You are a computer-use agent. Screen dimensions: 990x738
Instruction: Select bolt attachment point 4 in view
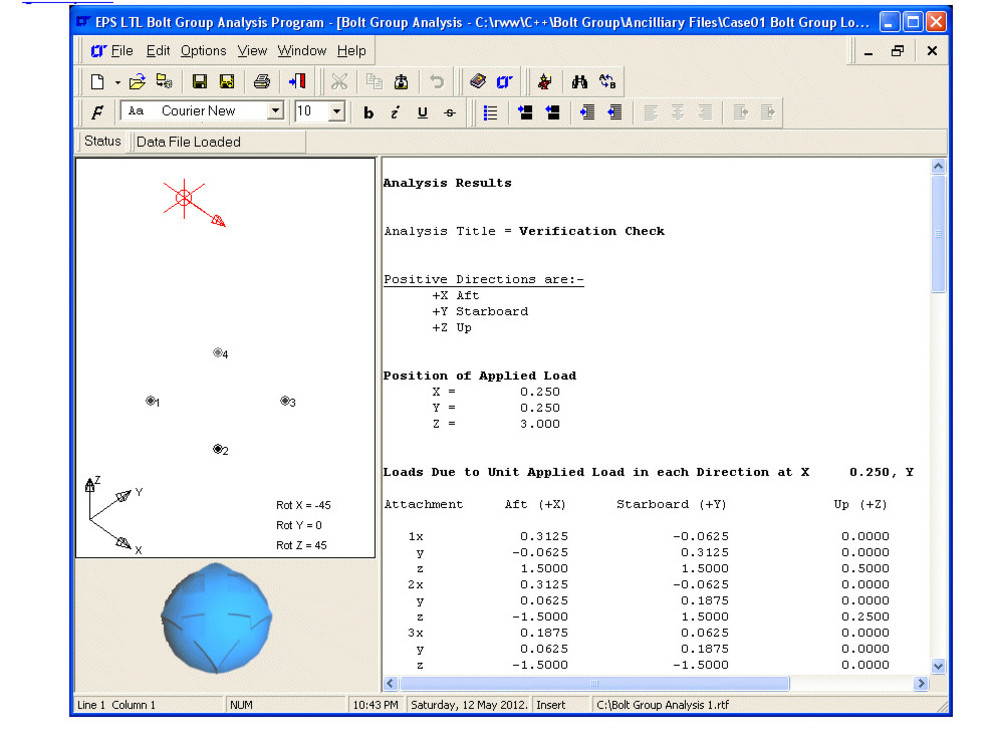point(219,353)
